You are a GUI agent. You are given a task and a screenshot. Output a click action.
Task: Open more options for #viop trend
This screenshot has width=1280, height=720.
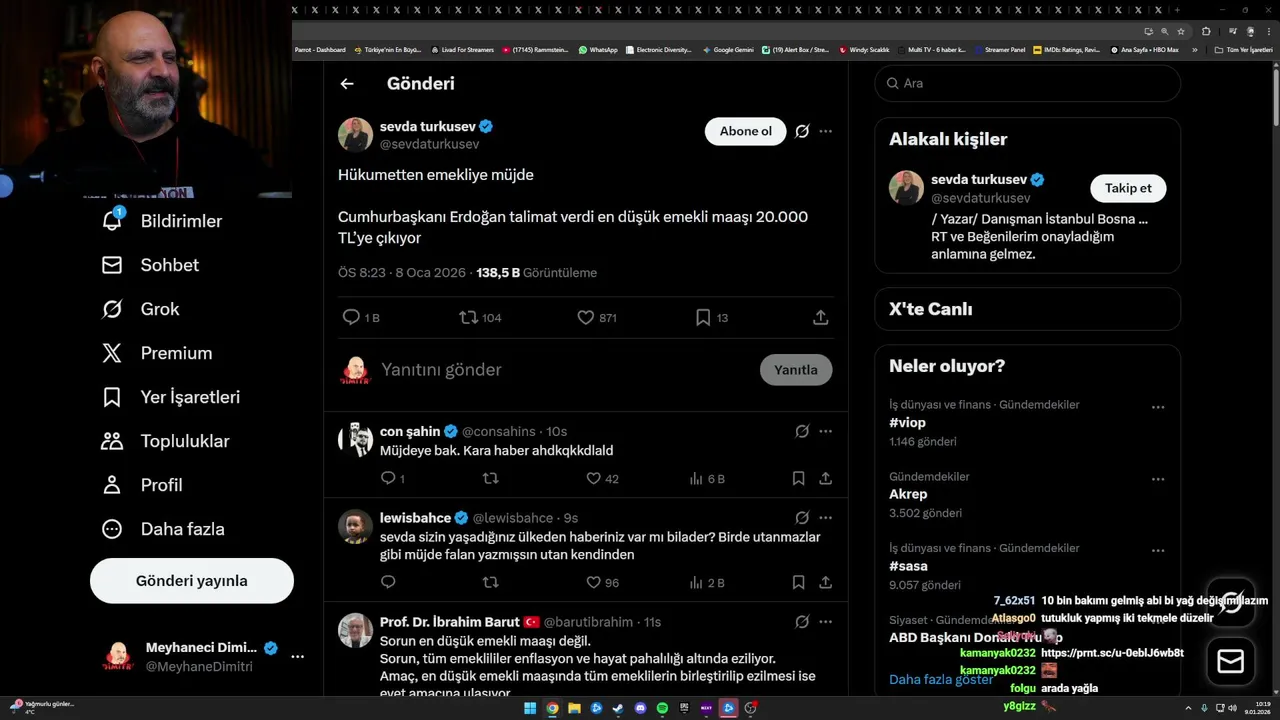click(x=1158, y=407)
